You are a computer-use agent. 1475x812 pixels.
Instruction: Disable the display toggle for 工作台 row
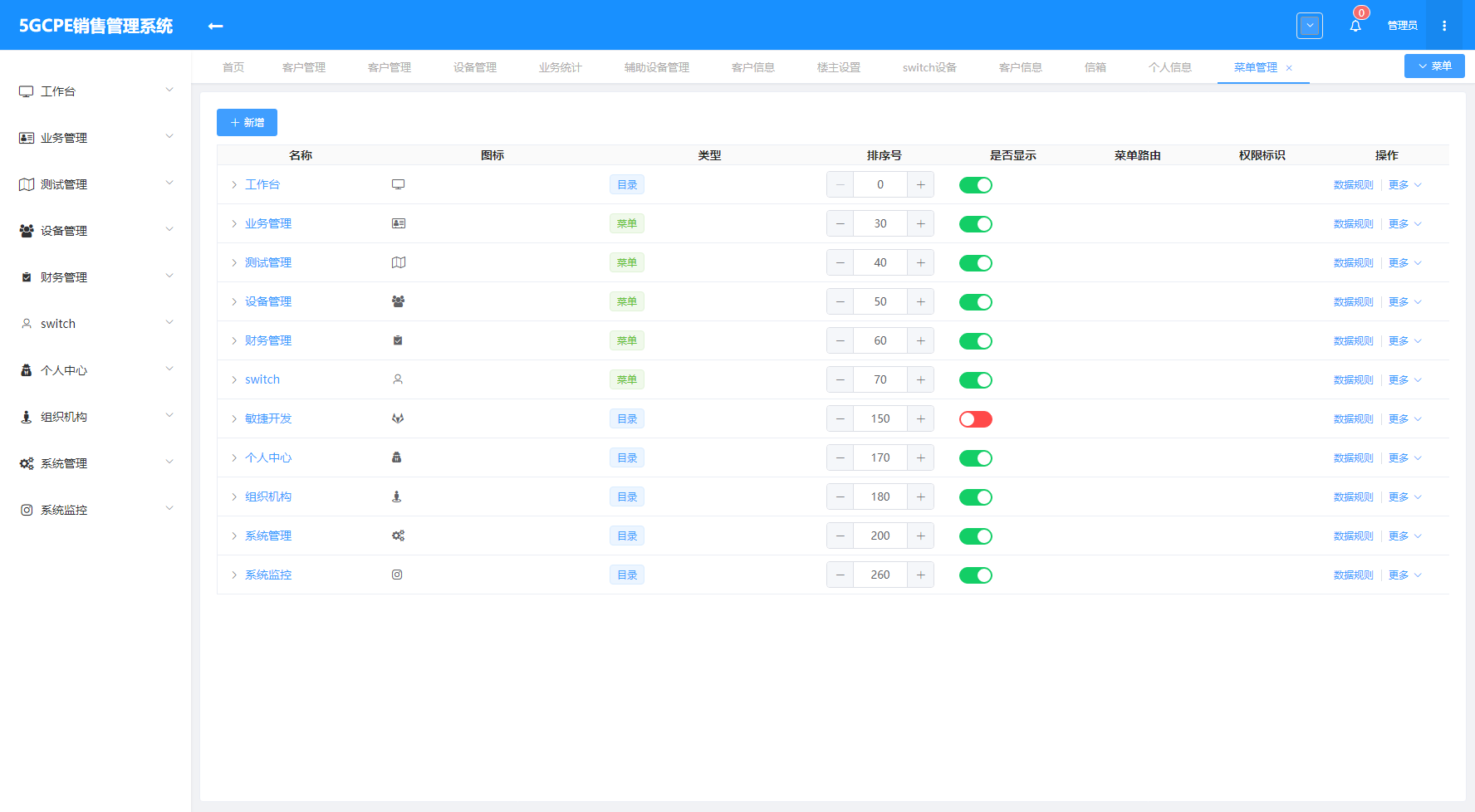tap(975, 185)
